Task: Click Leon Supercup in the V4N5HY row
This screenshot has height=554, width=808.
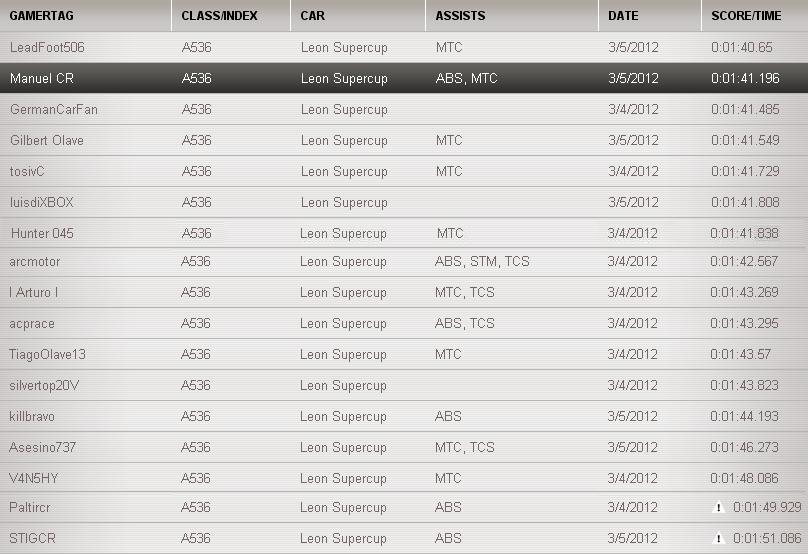Action: coord(344,478)
